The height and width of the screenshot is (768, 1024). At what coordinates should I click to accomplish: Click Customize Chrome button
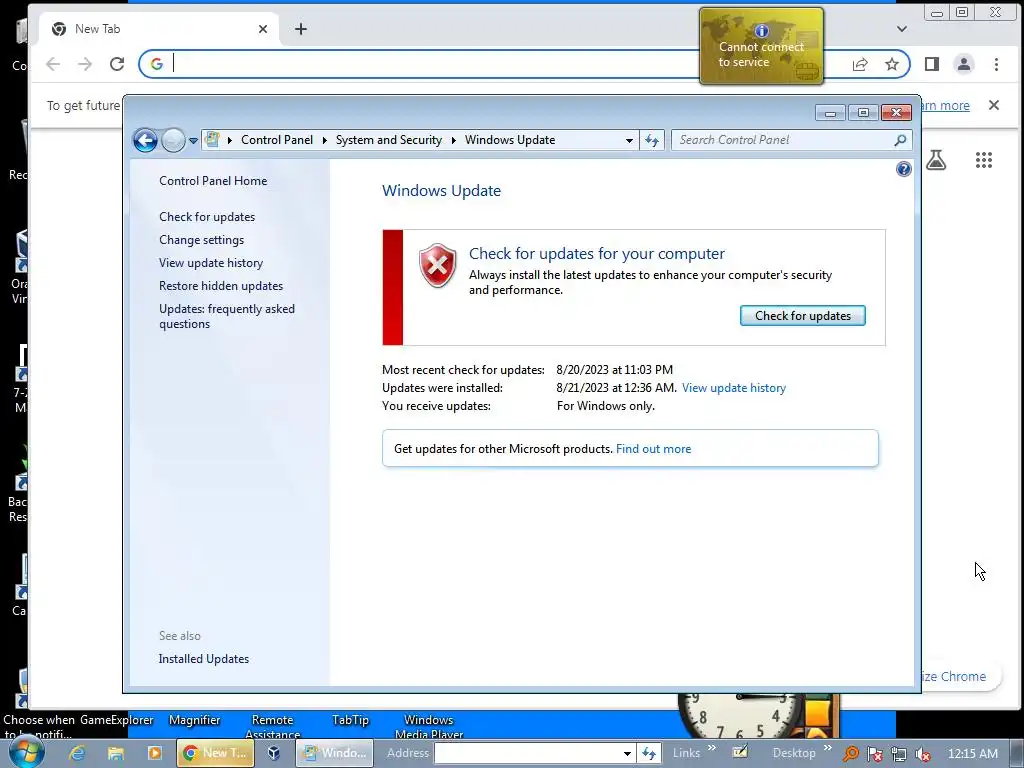pos(959,677)
